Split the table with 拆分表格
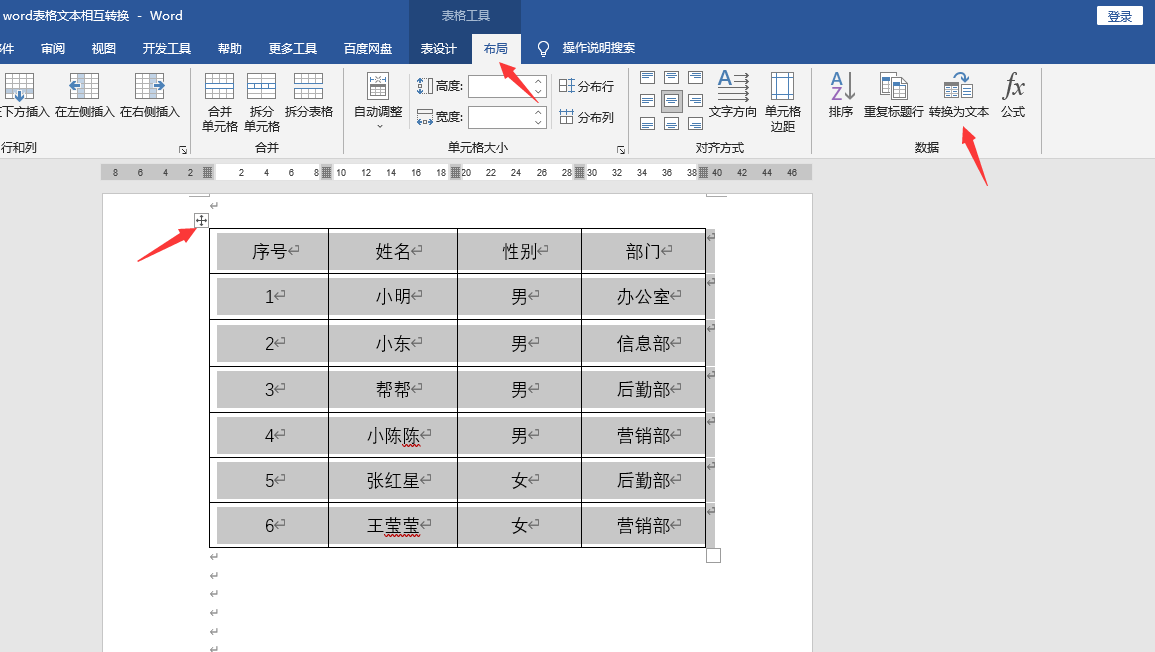1155x652 pixels. 309,95
